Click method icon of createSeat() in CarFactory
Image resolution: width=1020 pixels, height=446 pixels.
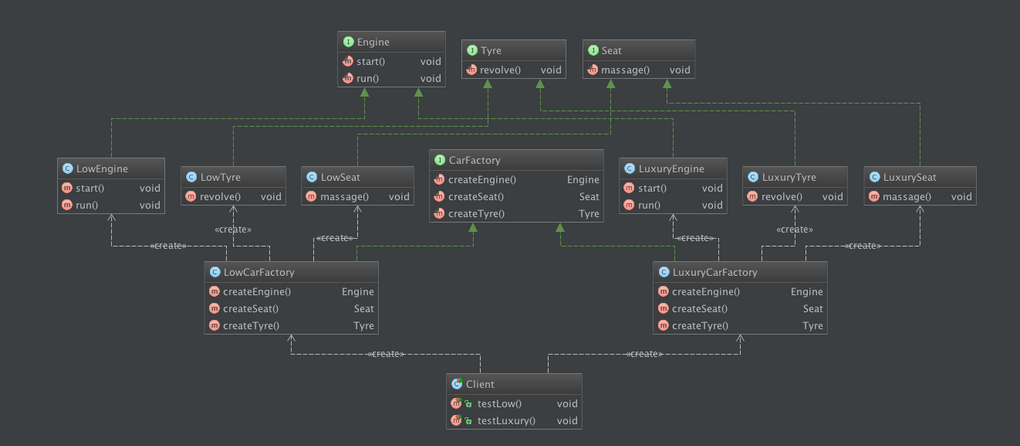pyautogui.click(x=439, y=197)
